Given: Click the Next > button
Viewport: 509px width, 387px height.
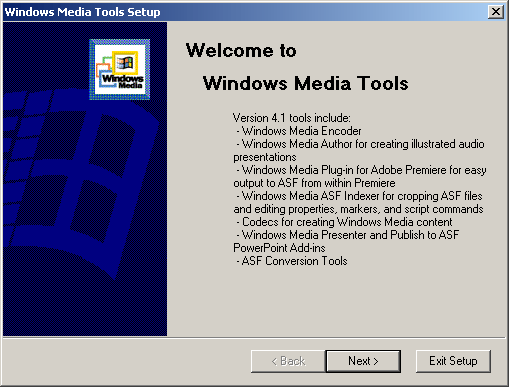Looking at the screenshot, I should click(x=363, y=361).
